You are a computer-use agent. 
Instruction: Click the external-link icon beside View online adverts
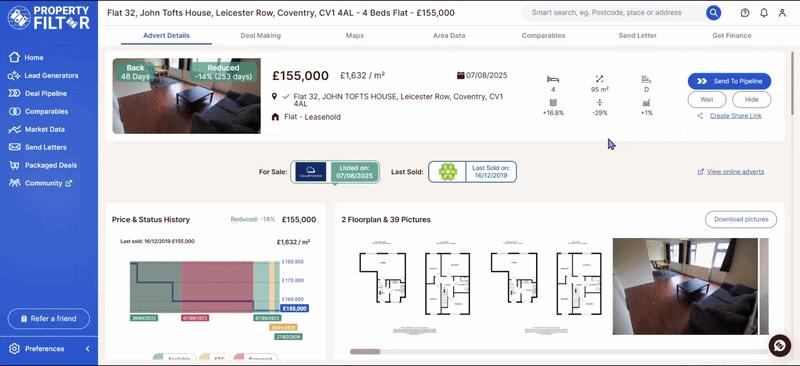(x=701, y=172)
